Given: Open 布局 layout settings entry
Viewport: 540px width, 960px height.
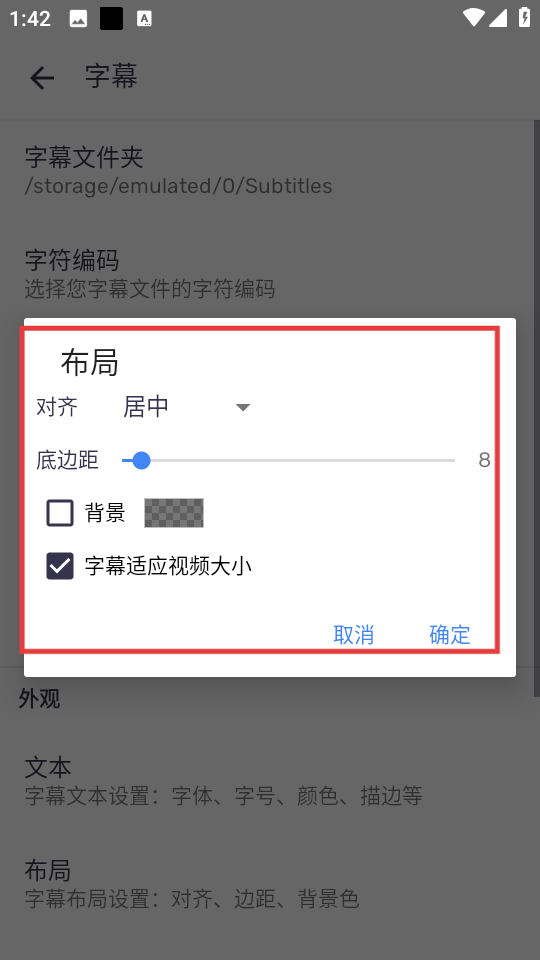Looking at the screenshot, I should tap(270, 884).
